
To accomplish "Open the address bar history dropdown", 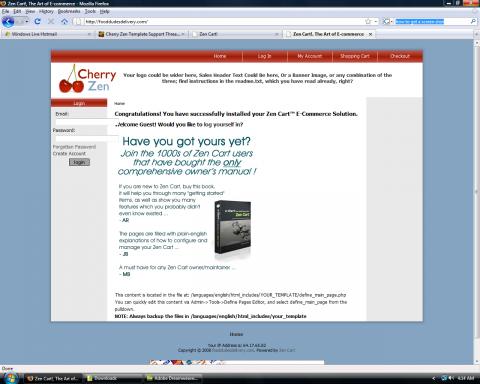I will (x=376, y=21).
